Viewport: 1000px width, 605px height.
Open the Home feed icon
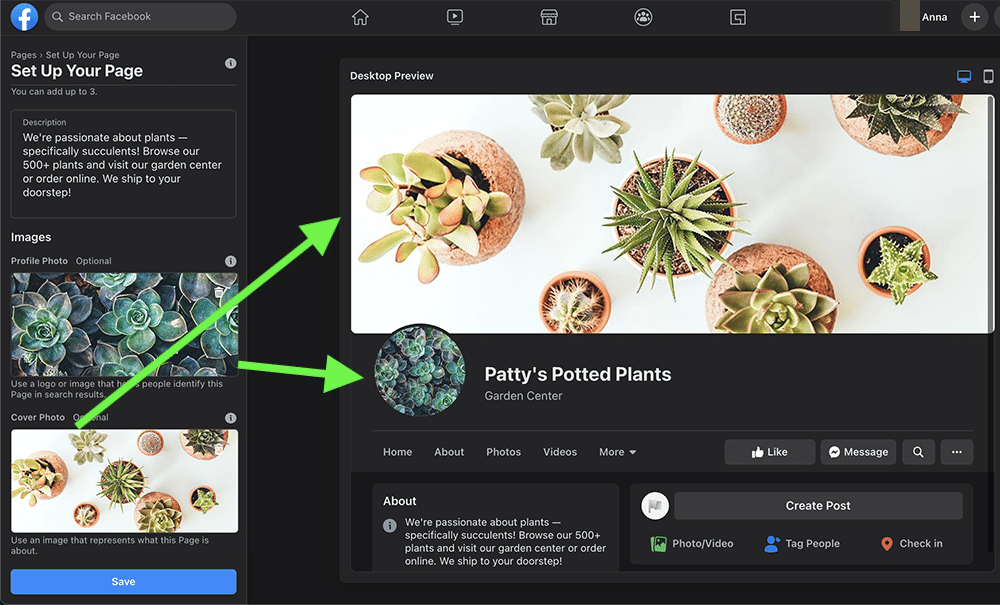point(360,17)
